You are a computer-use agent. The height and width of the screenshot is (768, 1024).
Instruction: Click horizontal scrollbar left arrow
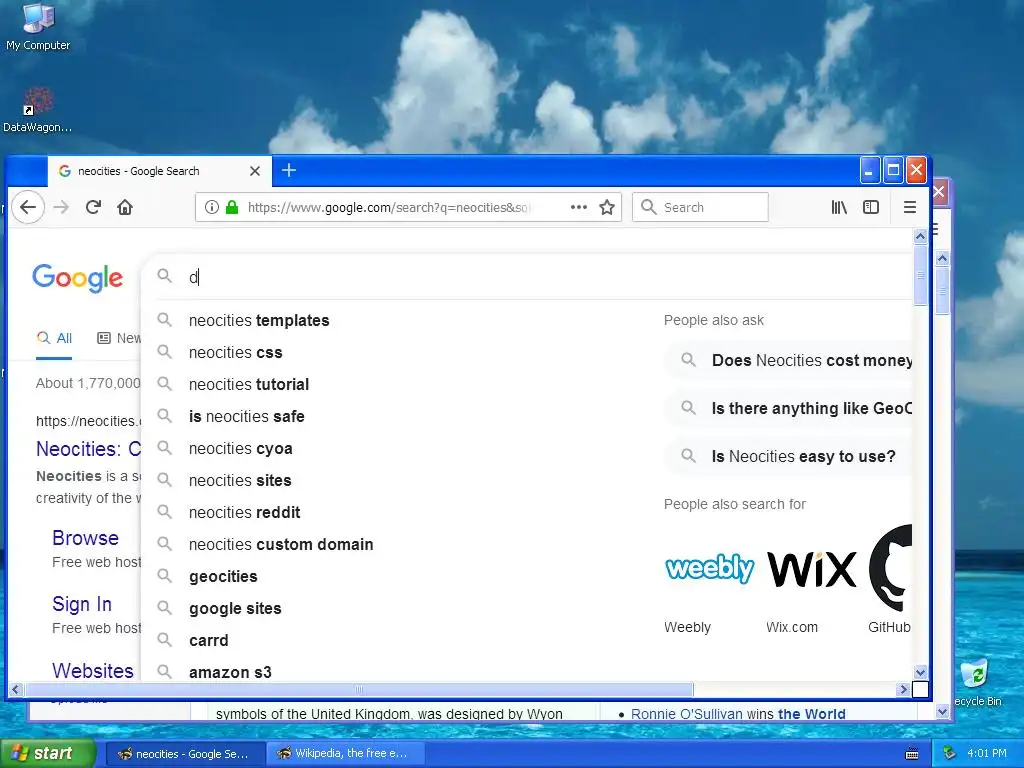(16, 690)
